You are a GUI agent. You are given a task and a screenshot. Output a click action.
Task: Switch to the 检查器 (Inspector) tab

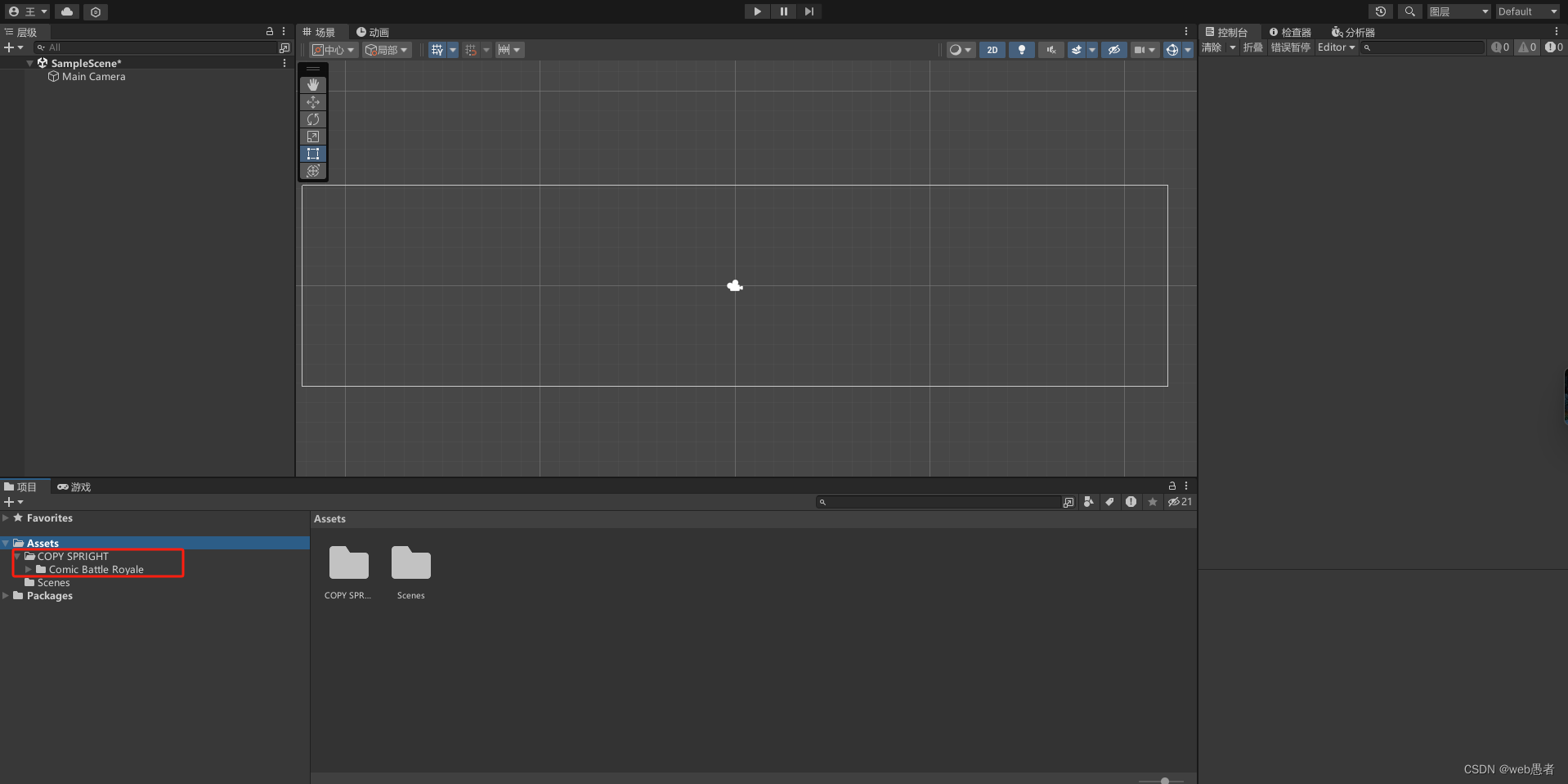click(x=1290, y=32)
